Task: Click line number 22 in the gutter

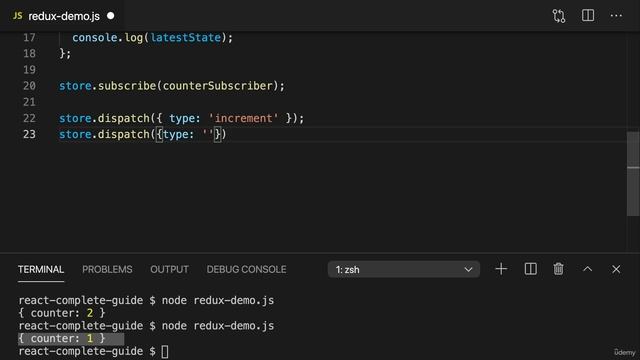Action: (29, 118)
